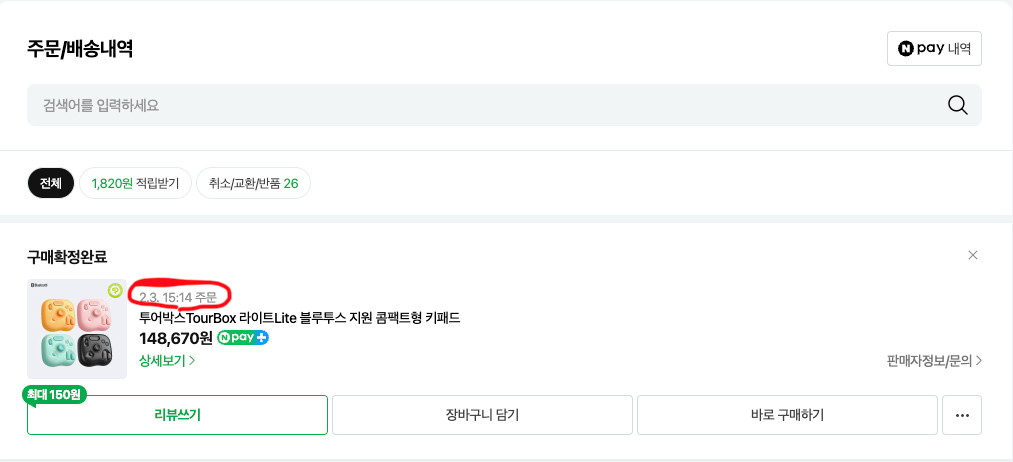
Task: Select the 1,820원 적립받기 tab
Action: (x=135, y=183)
